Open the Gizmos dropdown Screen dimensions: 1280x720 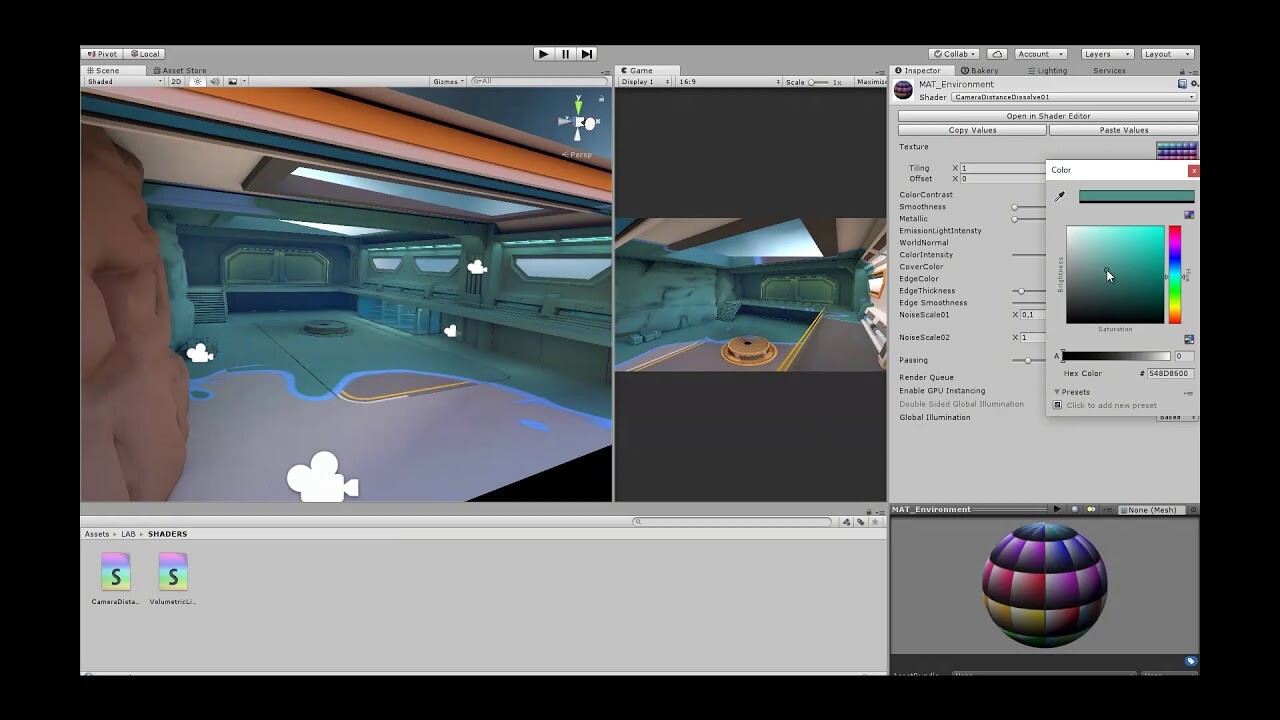point(448,81)
